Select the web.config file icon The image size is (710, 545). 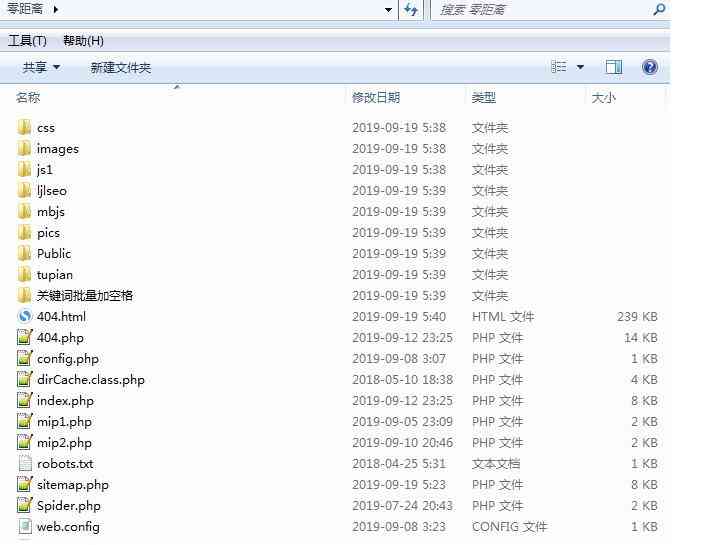25,526
